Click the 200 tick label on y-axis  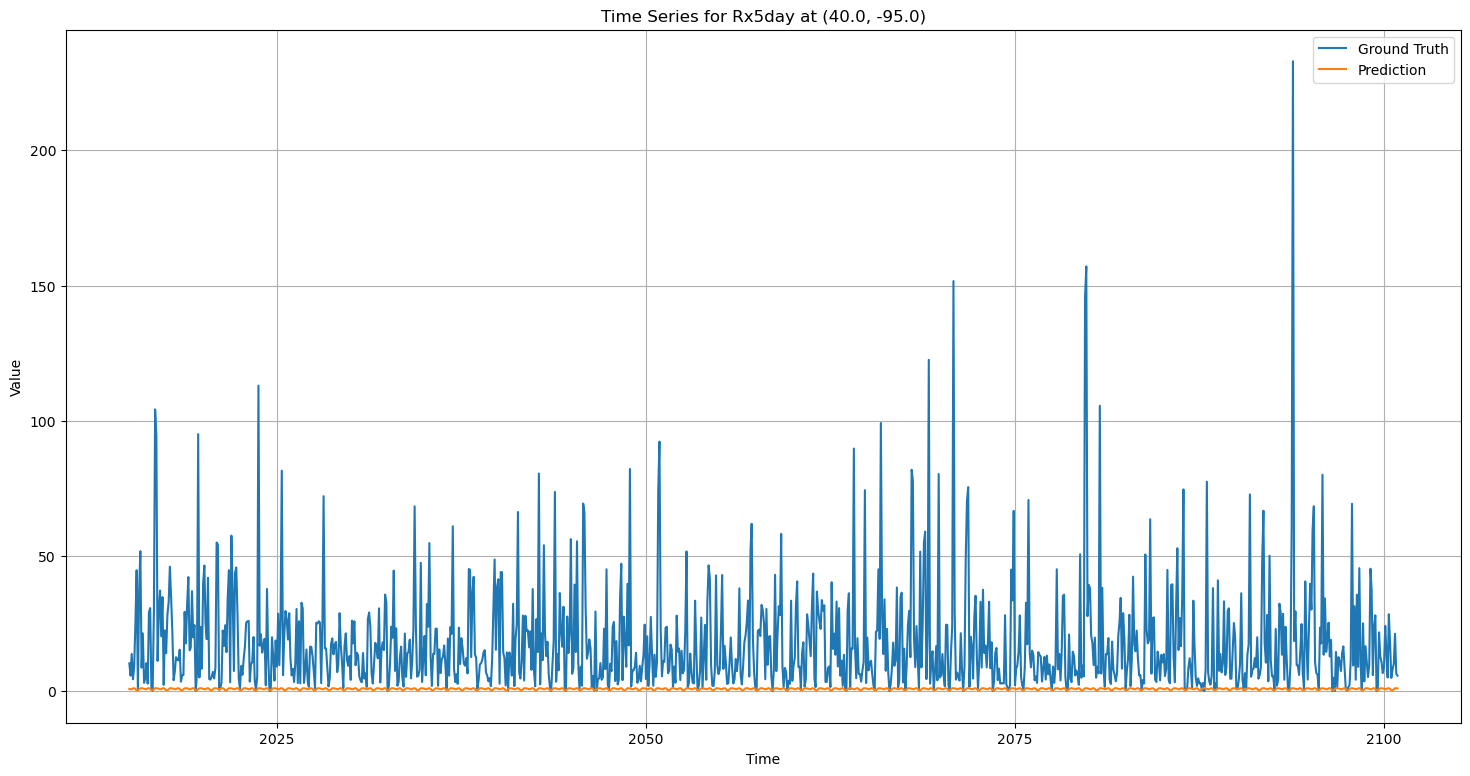46,151
